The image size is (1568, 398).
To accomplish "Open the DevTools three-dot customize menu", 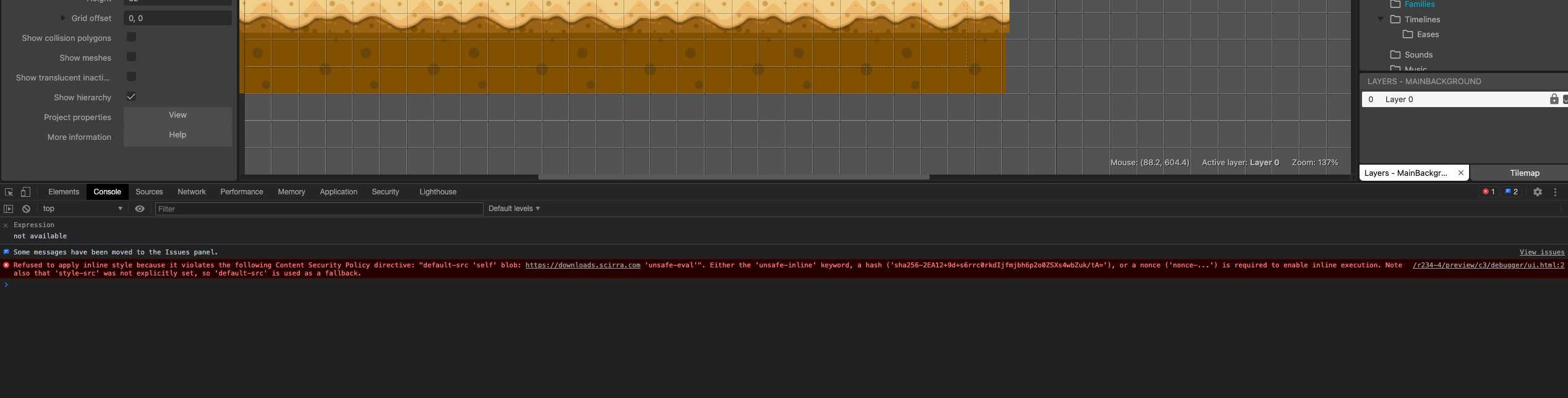I will coord(1555,192).
